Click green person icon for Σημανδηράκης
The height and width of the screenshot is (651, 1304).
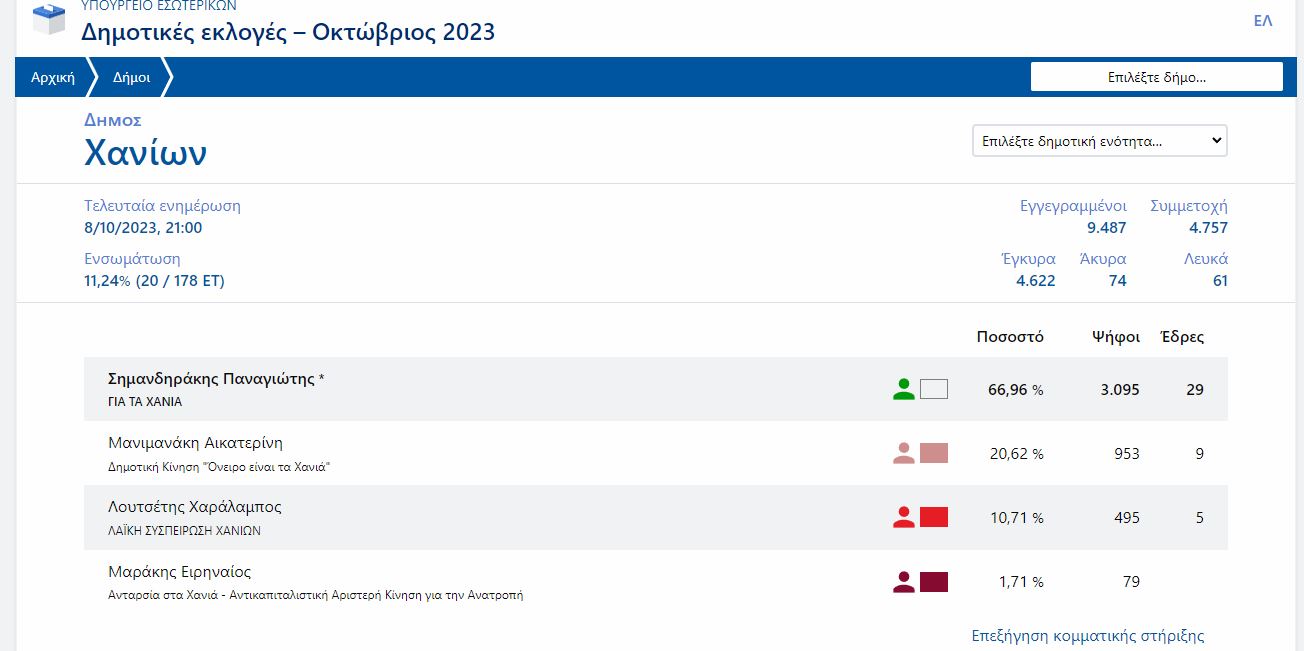(904, 390)
